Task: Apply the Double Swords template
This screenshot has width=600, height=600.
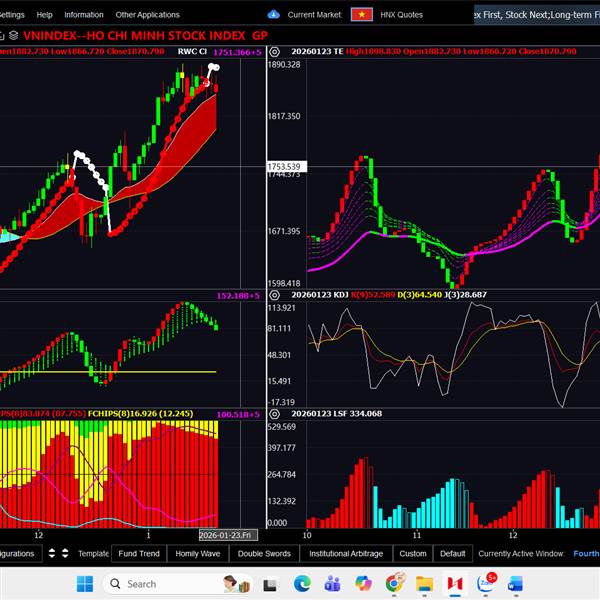Action: click(x=264, y=553)
